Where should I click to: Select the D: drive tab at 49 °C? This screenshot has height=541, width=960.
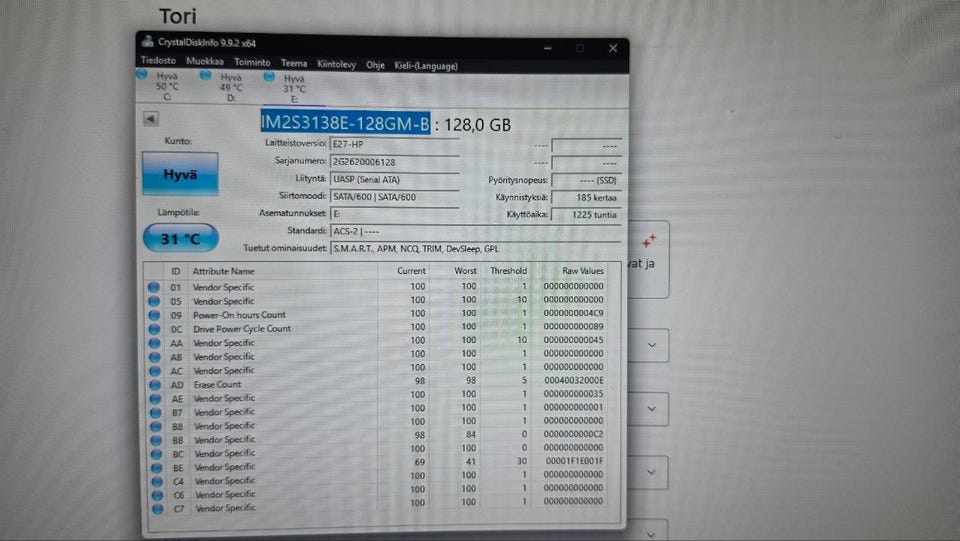pos(225,87)
